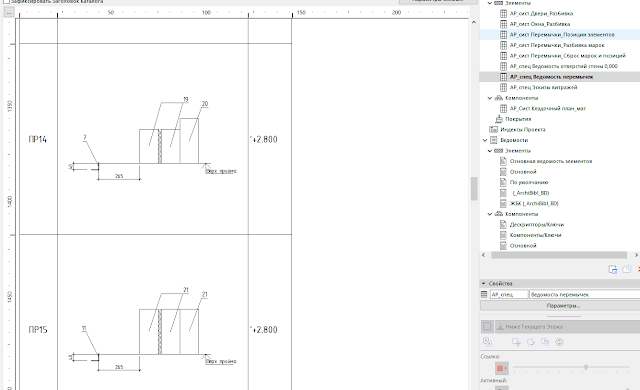Open the Ссылка red color swatch
The width and height of the screenshot is (640, 390).
[x=502, y=368]
